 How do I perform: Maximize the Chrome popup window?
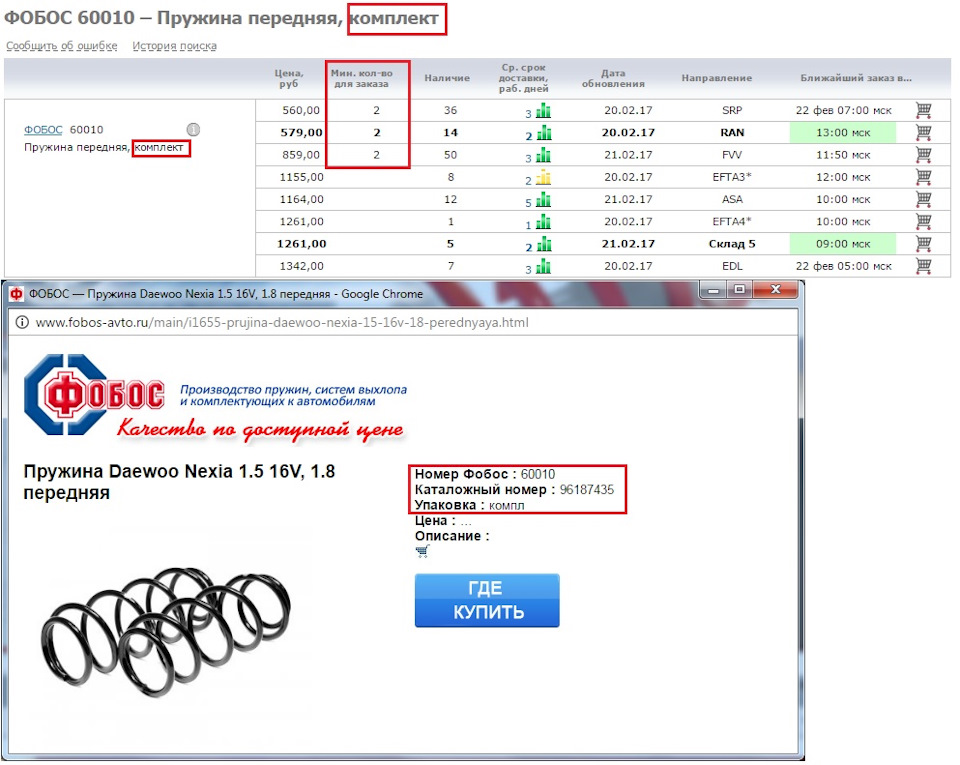pos(740,290)
